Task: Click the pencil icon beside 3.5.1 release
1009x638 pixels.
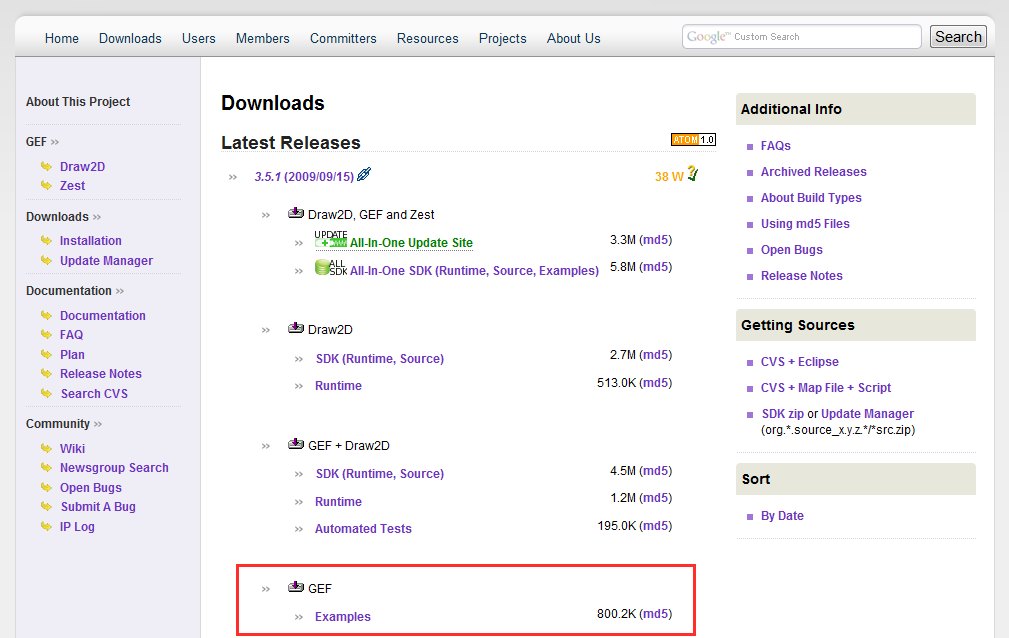Action: point(364,174)
